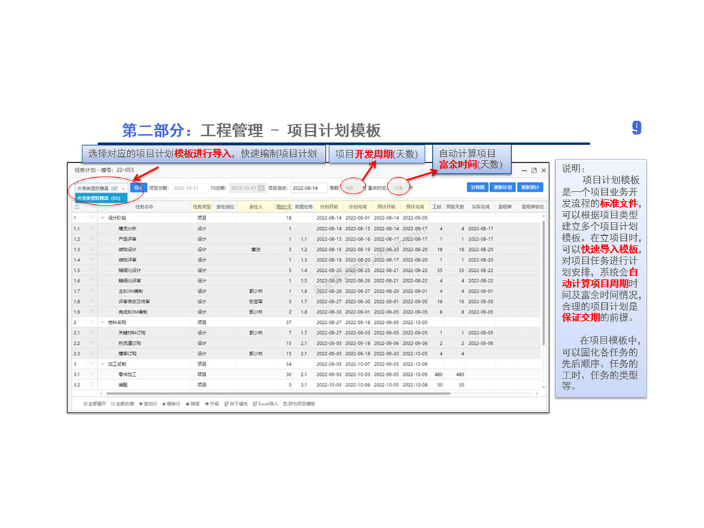Click the 全部展开 expand-all icon
704x528 pixels.
point(85,404)
